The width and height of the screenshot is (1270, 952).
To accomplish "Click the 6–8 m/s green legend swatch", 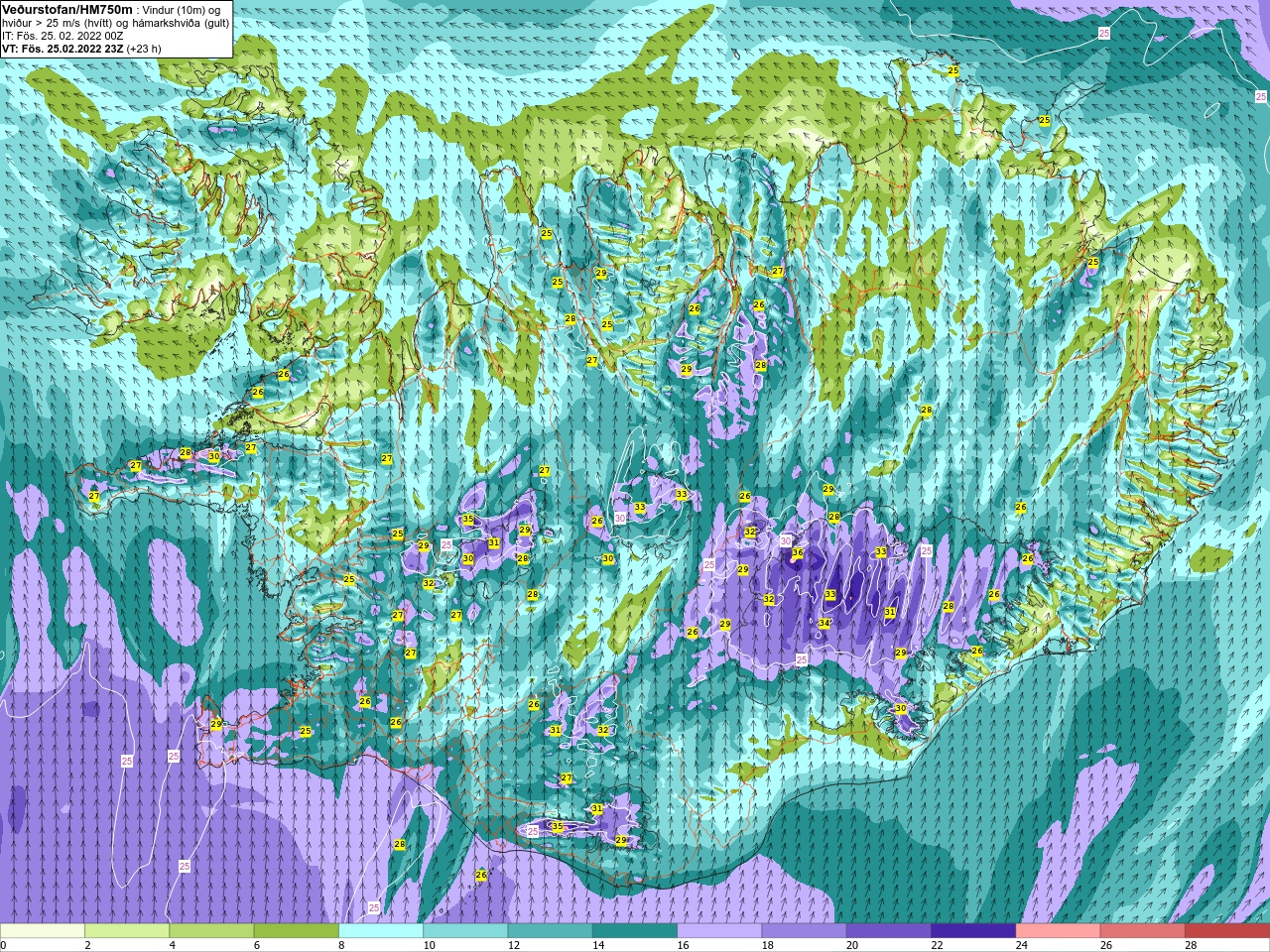I will point(296,931).
